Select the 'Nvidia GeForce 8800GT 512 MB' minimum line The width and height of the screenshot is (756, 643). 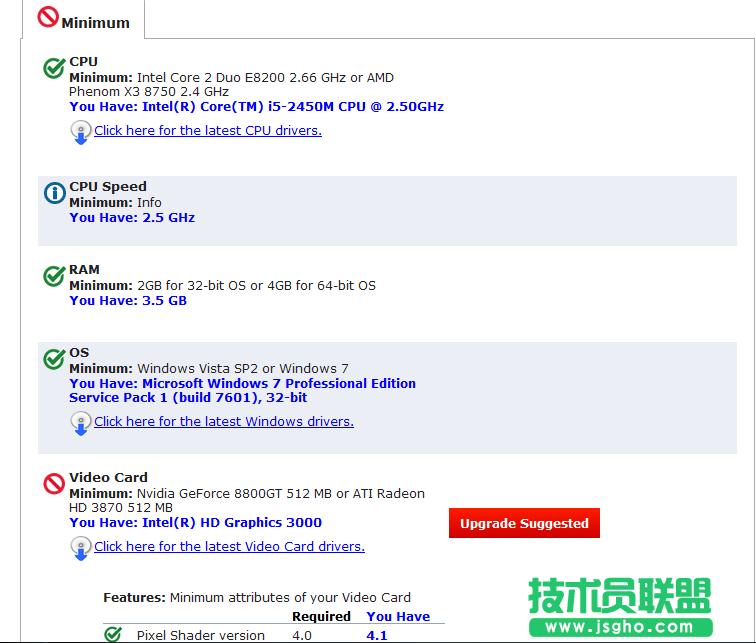pos(247,494)
